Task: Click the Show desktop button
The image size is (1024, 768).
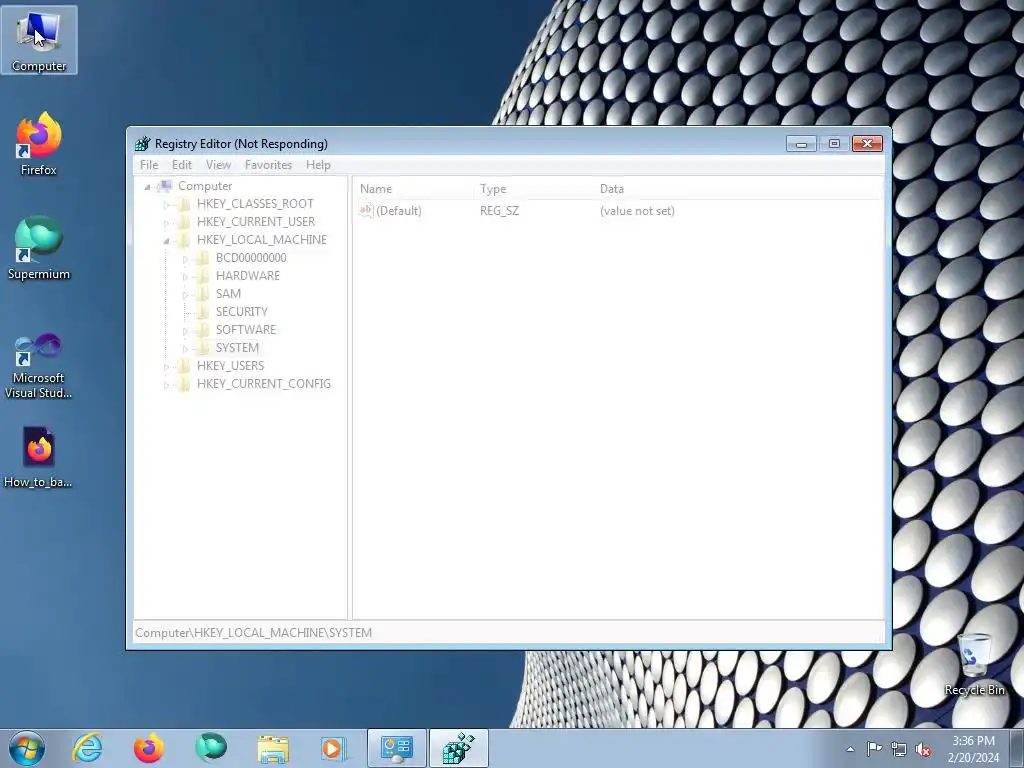Action: click(x=1017, y=748)
